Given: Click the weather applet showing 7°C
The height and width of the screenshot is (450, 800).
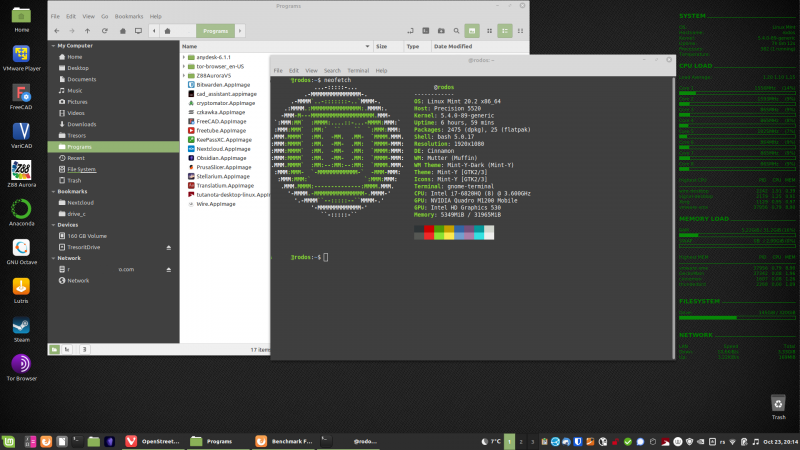Looking at the screenshot, I should pyautogui.click(x=491, y=442).
